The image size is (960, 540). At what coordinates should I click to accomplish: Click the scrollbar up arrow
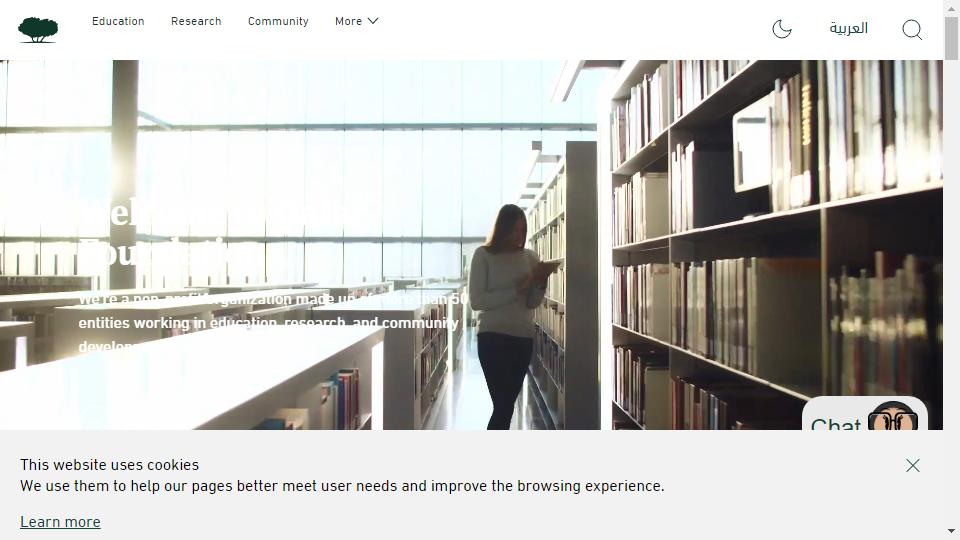[951, 8]
